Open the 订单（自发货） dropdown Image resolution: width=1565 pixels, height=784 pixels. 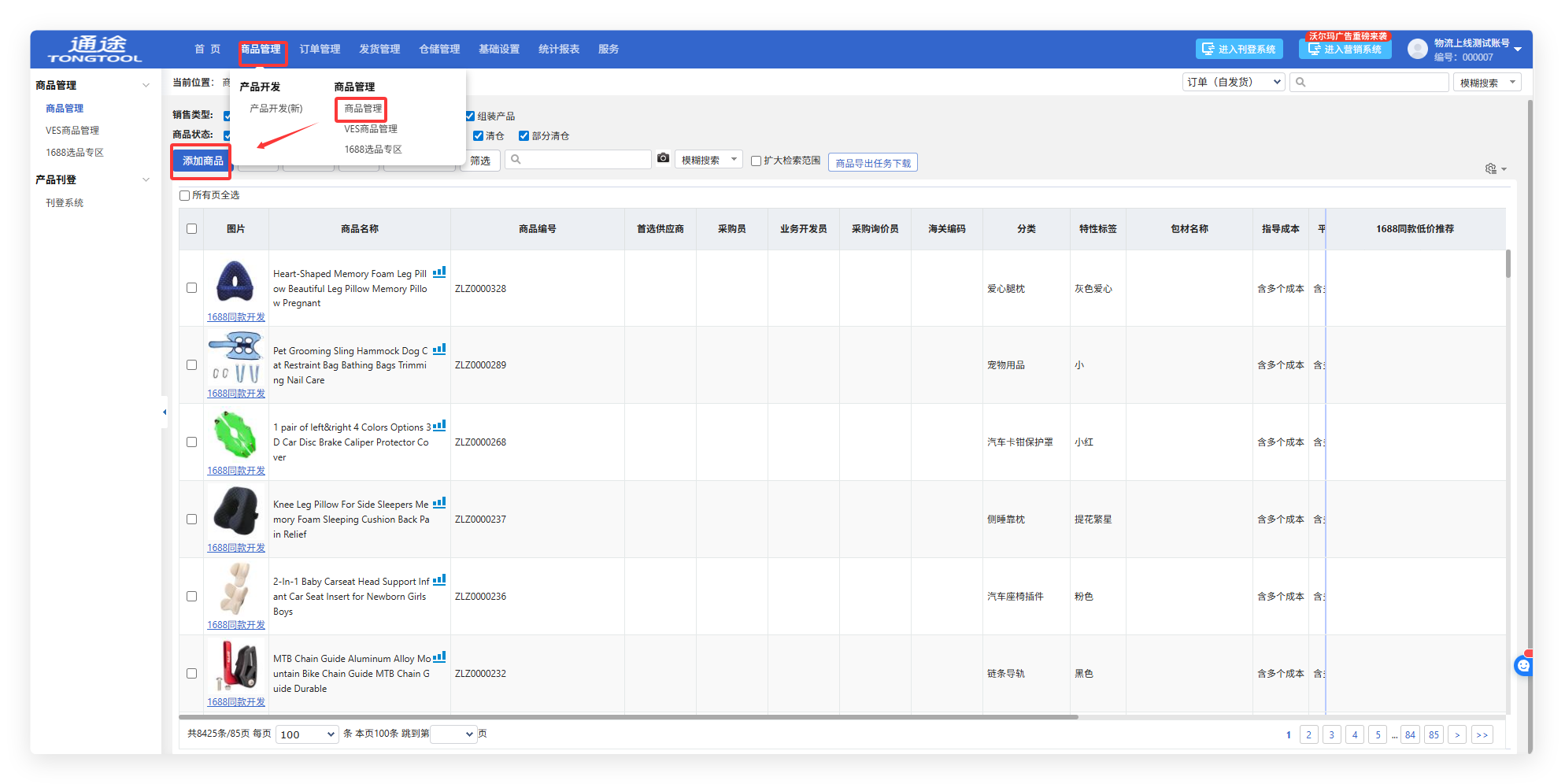tap(1233, 82)
